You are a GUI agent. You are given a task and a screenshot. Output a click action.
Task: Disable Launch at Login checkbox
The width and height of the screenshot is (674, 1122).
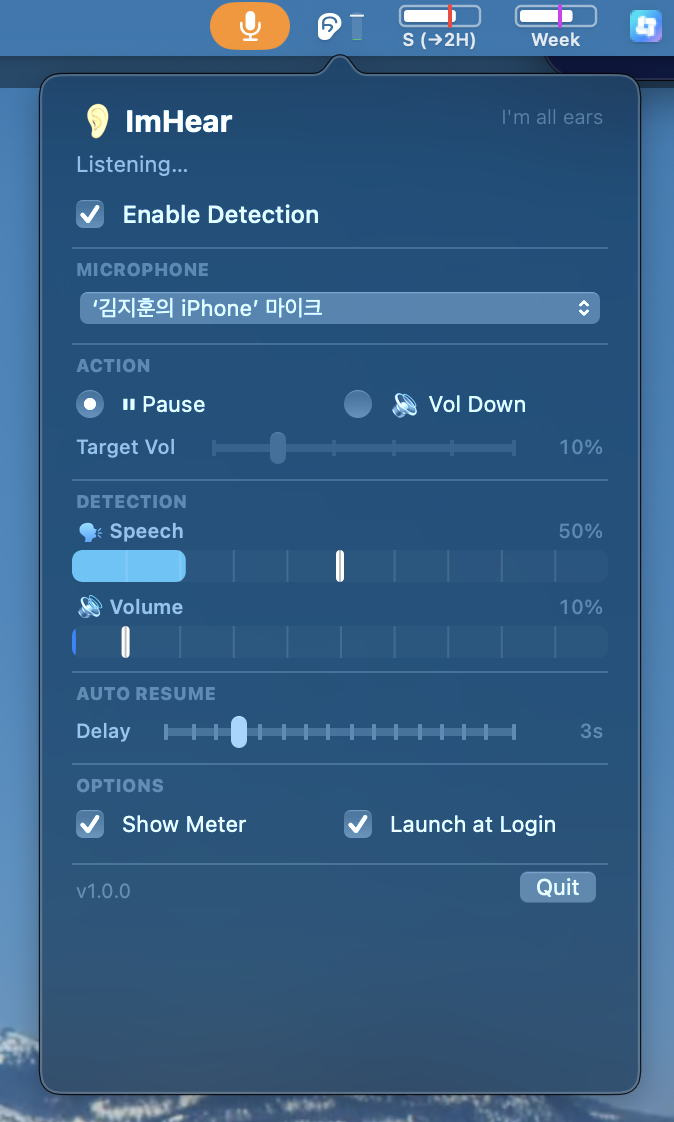pos(358,824)
